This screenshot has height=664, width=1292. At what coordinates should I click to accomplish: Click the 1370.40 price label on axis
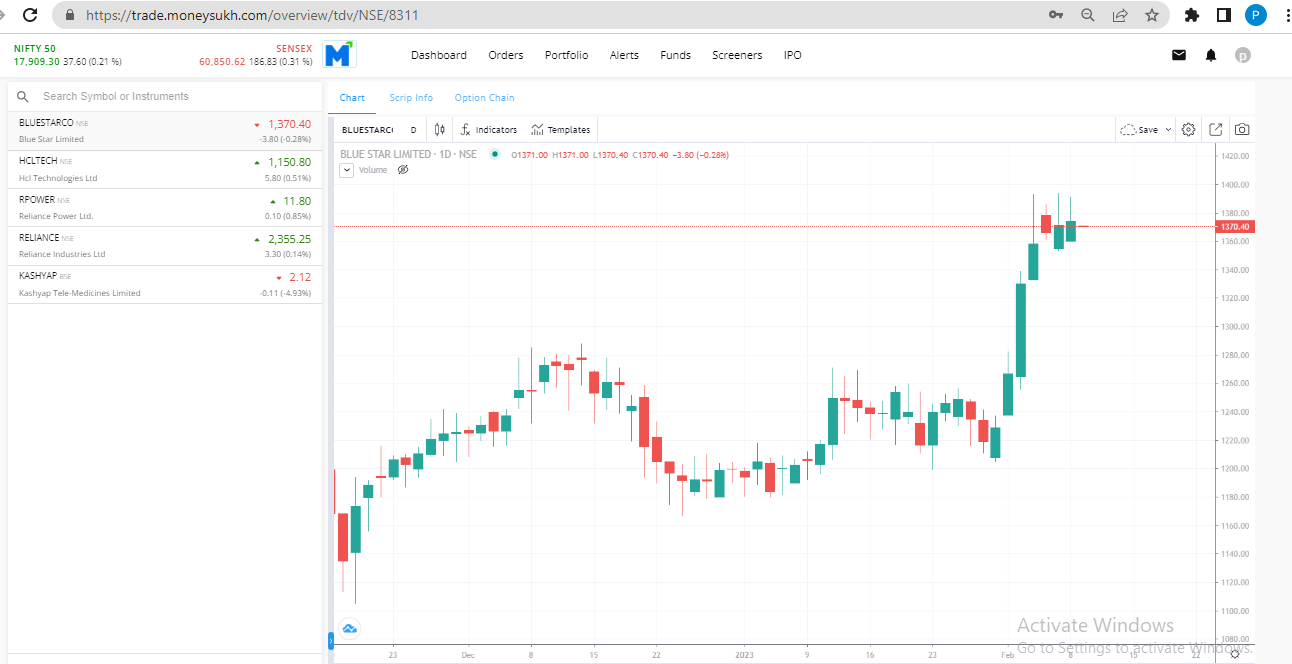pyautogui.click(x=1234, y=227)
